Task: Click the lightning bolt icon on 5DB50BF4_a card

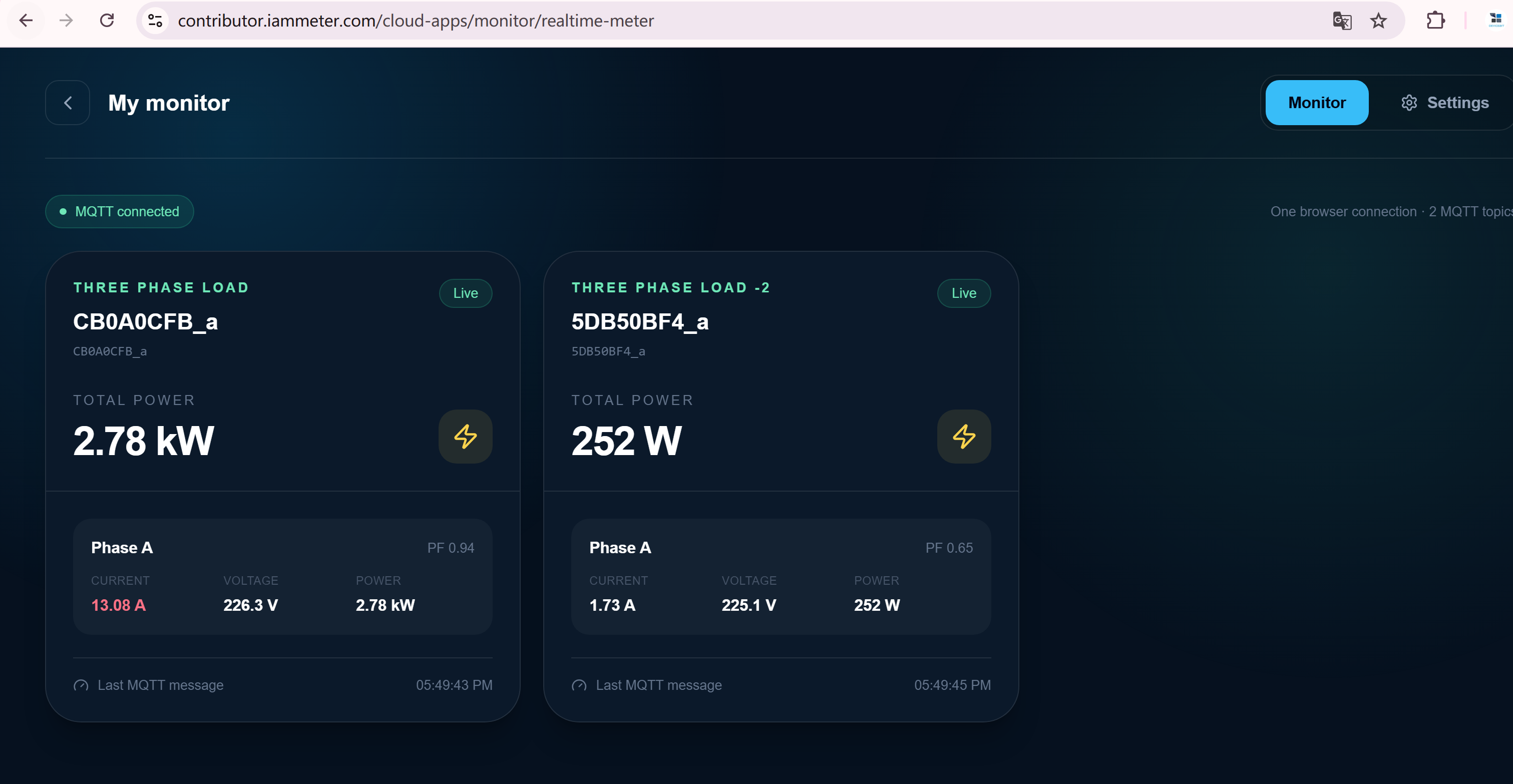Action: pos(964,437)
